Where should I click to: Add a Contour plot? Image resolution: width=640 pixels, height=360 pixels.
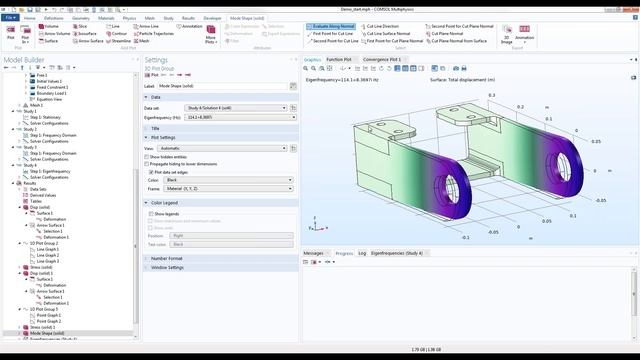click(x=116, y=34)
